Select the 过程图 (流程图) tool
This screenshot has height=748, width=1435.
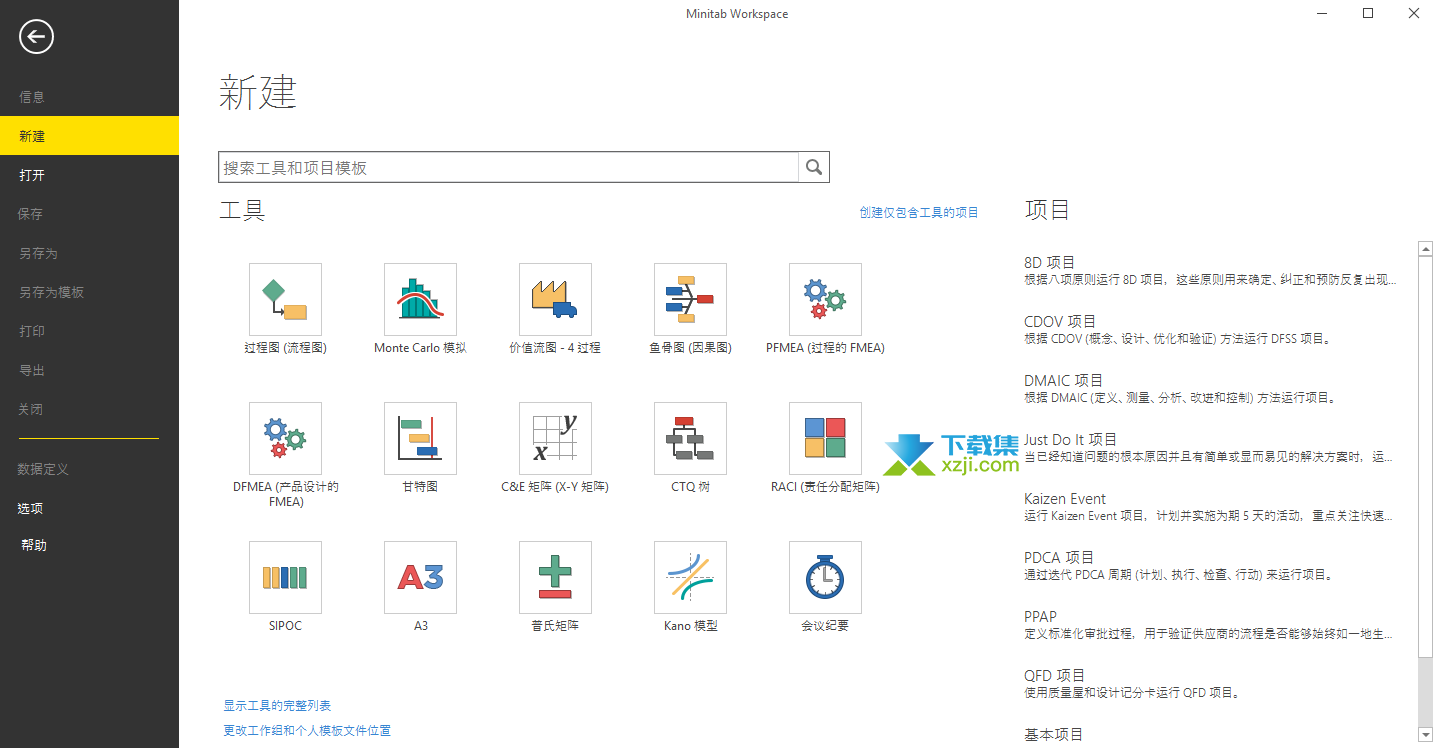[x=284, y=299]
